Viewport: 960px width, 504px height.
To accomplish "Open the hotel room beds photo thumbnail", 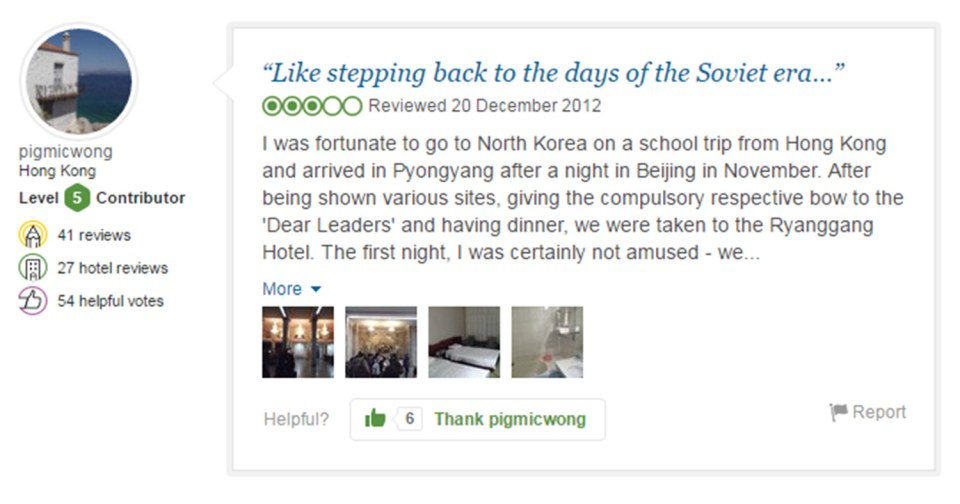I will coord(464,342).
